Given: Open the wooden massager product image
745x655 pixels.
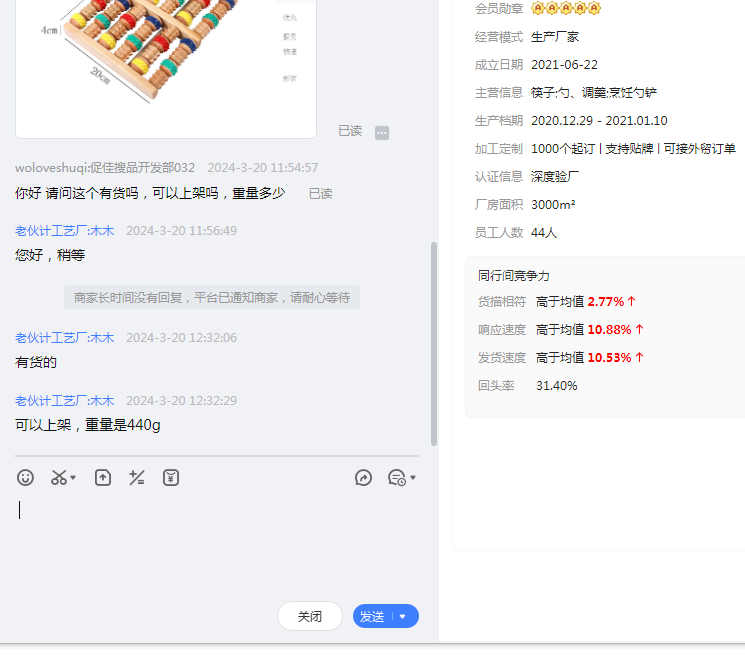Looking at the screenshot, I should point(150,60).
